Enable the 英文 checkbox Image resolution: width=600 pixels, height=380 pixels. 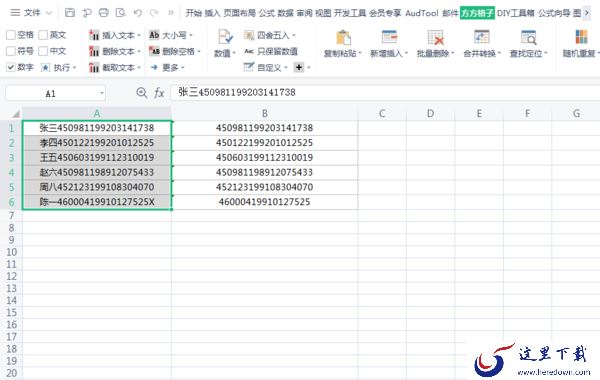coord(43,35)
